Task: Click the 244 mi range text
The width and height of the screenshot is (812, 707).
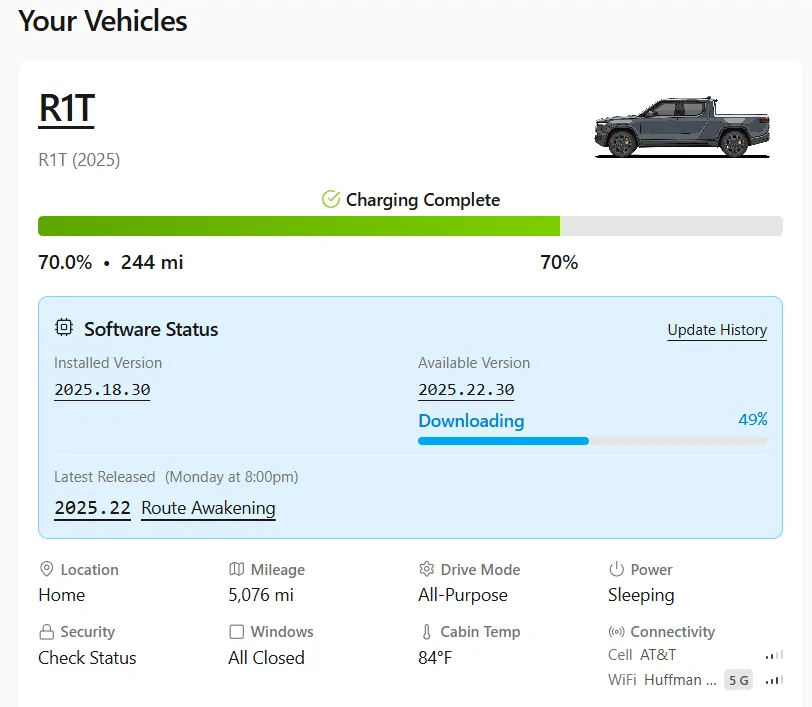Action: [x=152, y=262]
